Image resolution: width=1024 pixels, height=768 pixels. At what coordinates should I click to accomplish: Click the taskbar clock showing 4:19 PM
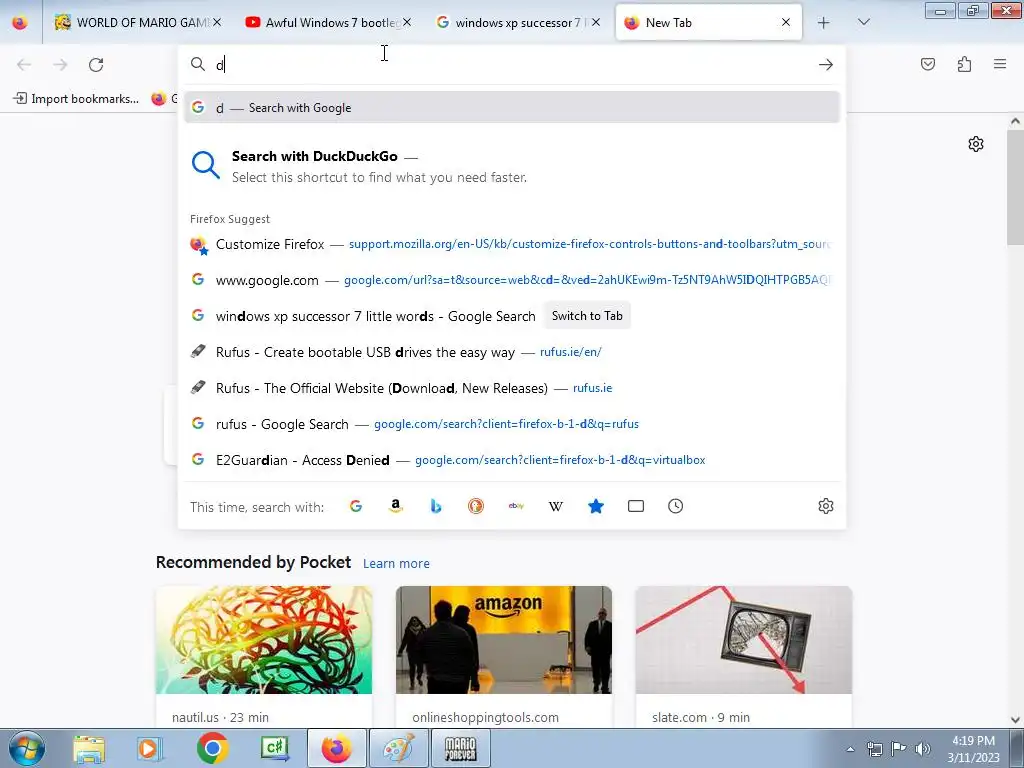(x=973, y=749)
